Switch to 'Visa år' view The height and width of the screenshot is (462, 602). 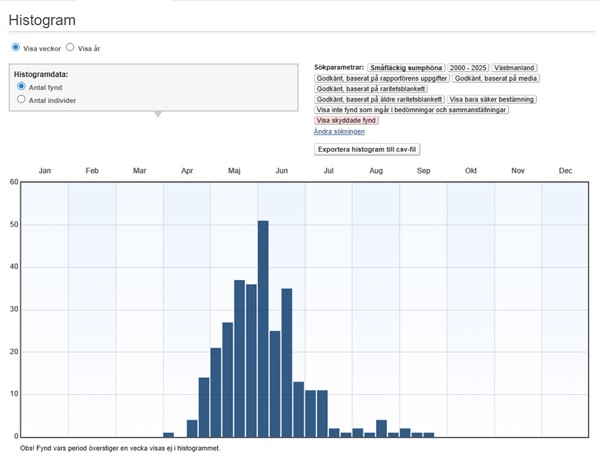click(70, 47)
